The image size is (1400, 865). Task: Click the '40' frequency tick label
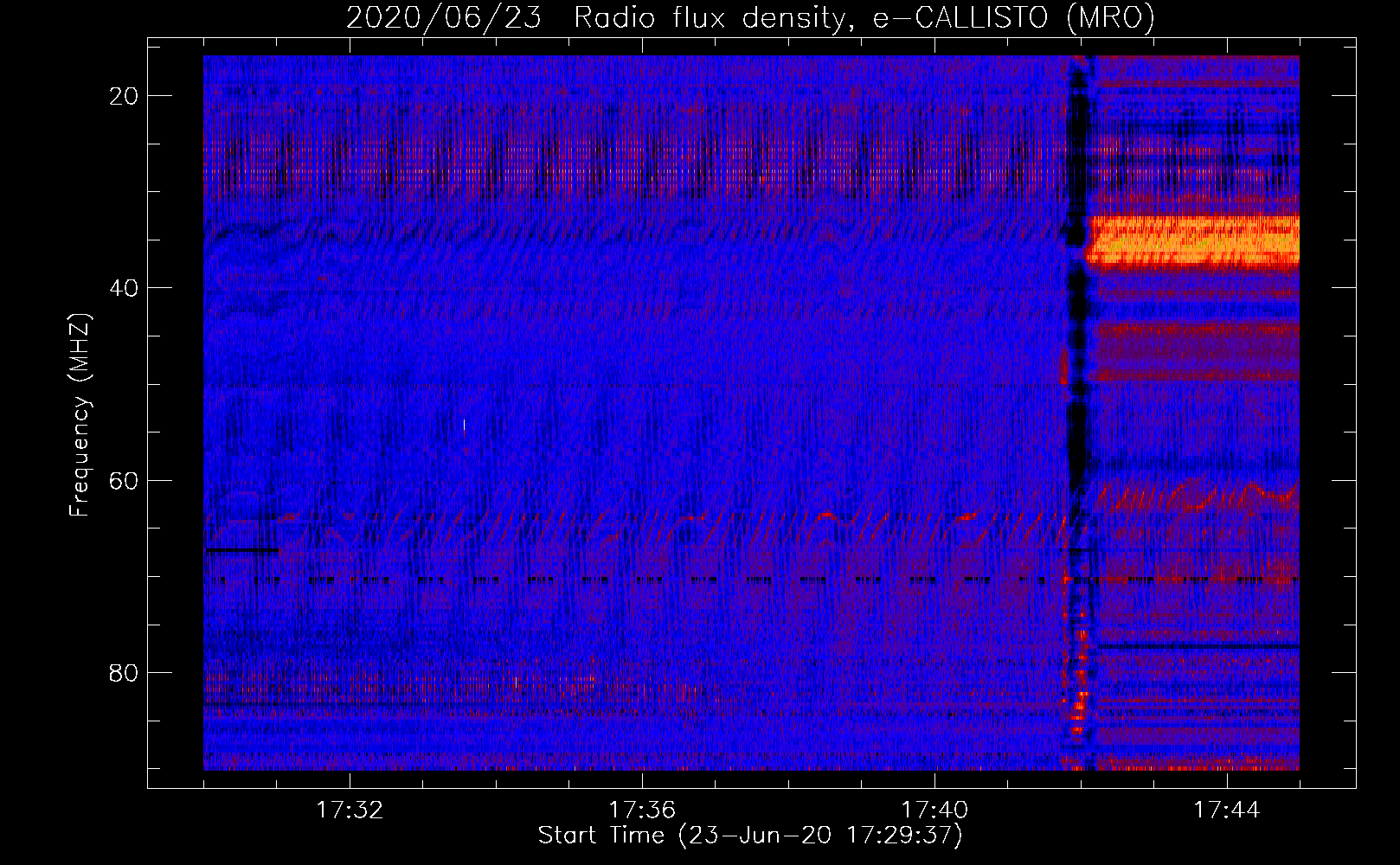tap(125, 288)
